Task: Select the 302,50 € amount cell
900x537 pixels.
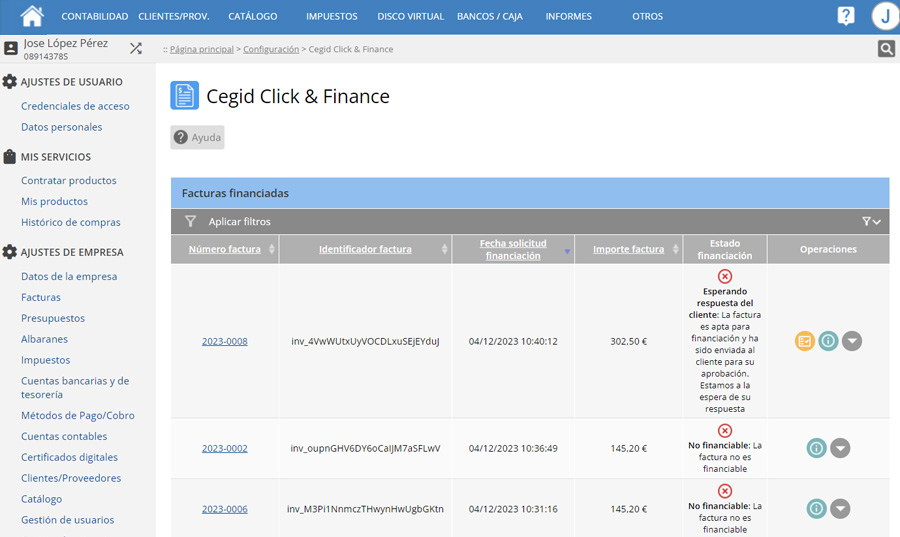Action: pyautogui.click(x=629, y=341)
